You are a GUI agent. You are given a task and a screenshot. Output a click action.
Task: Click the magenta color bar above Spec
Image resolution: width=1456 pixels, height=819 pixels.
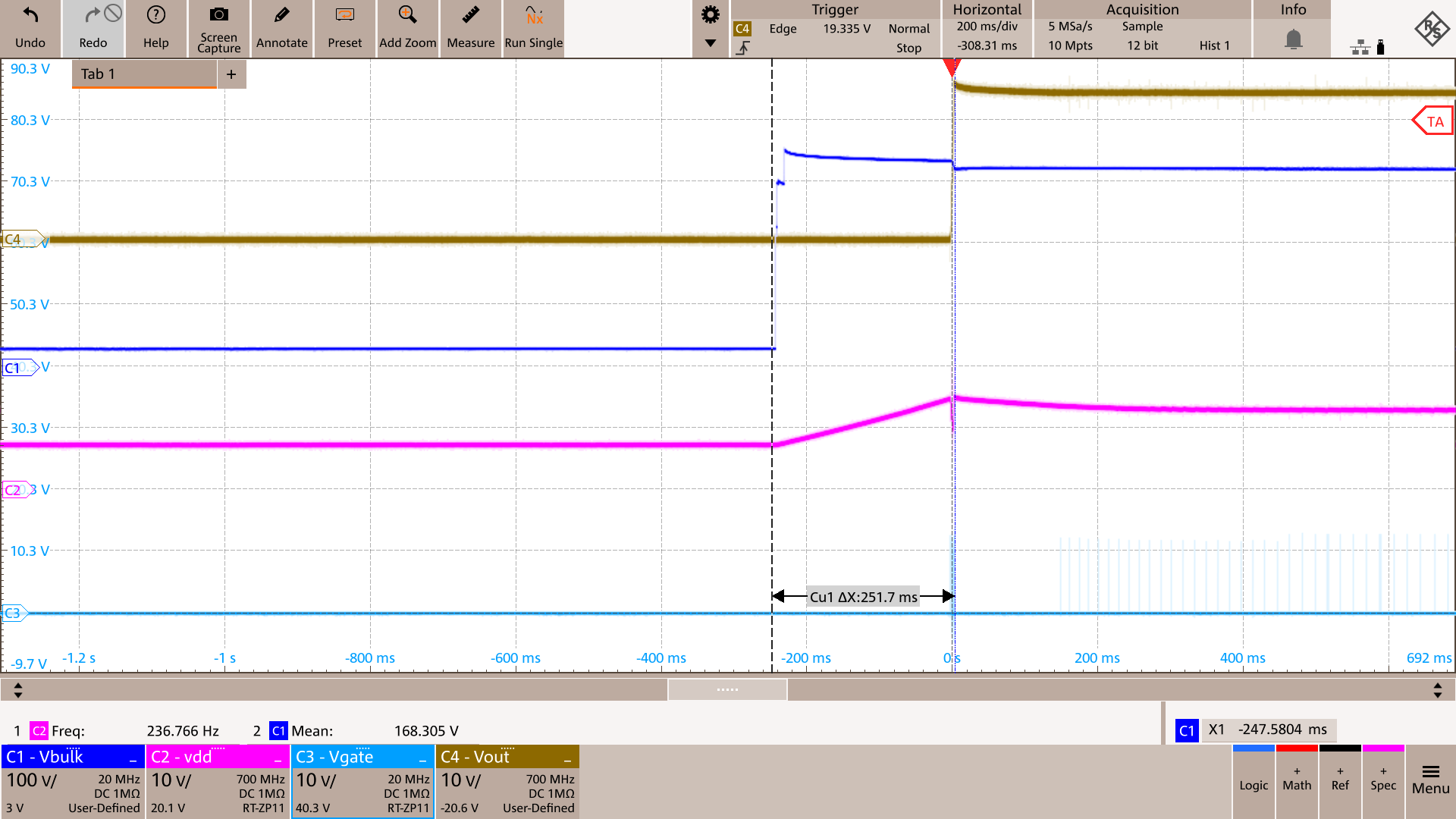click(1383, 748)
